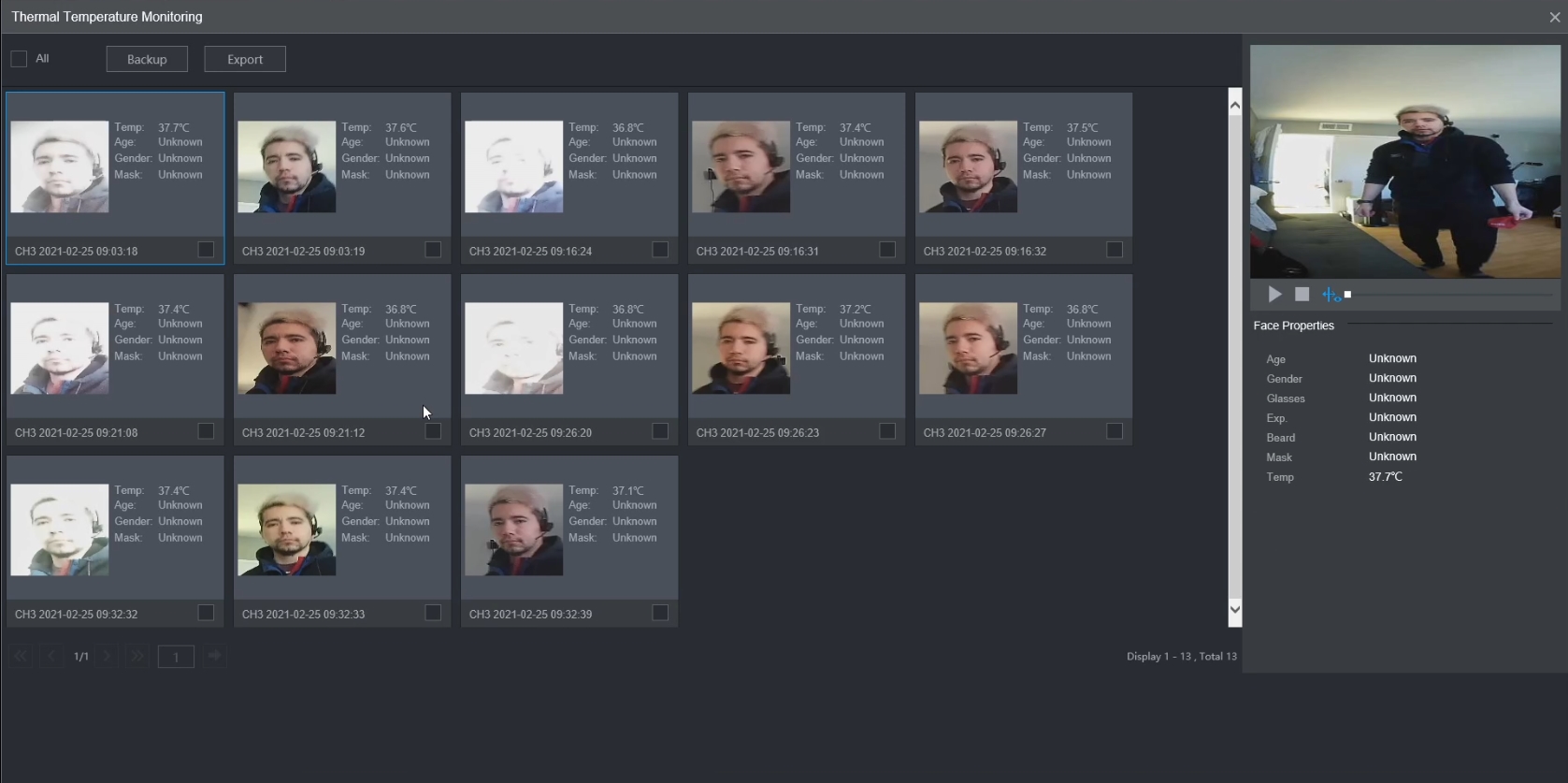Image resolution: width=1568 pixels, height=783 pixels.
Task: Click the 'Display 1 - 13 , Total 13' text
Action: (1182, 657)
